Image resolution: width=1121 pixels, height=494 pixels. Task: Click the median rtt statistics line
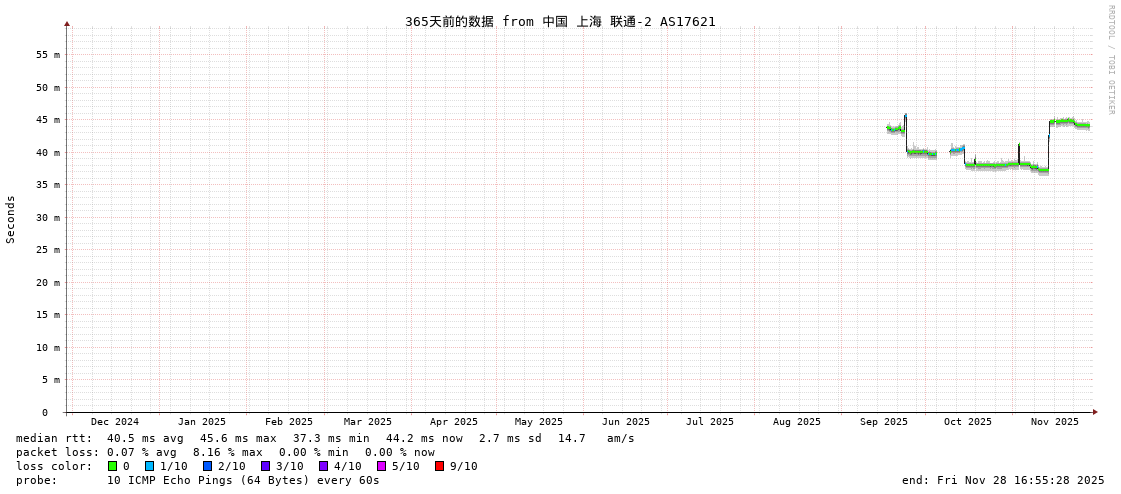tap(325, 438)
